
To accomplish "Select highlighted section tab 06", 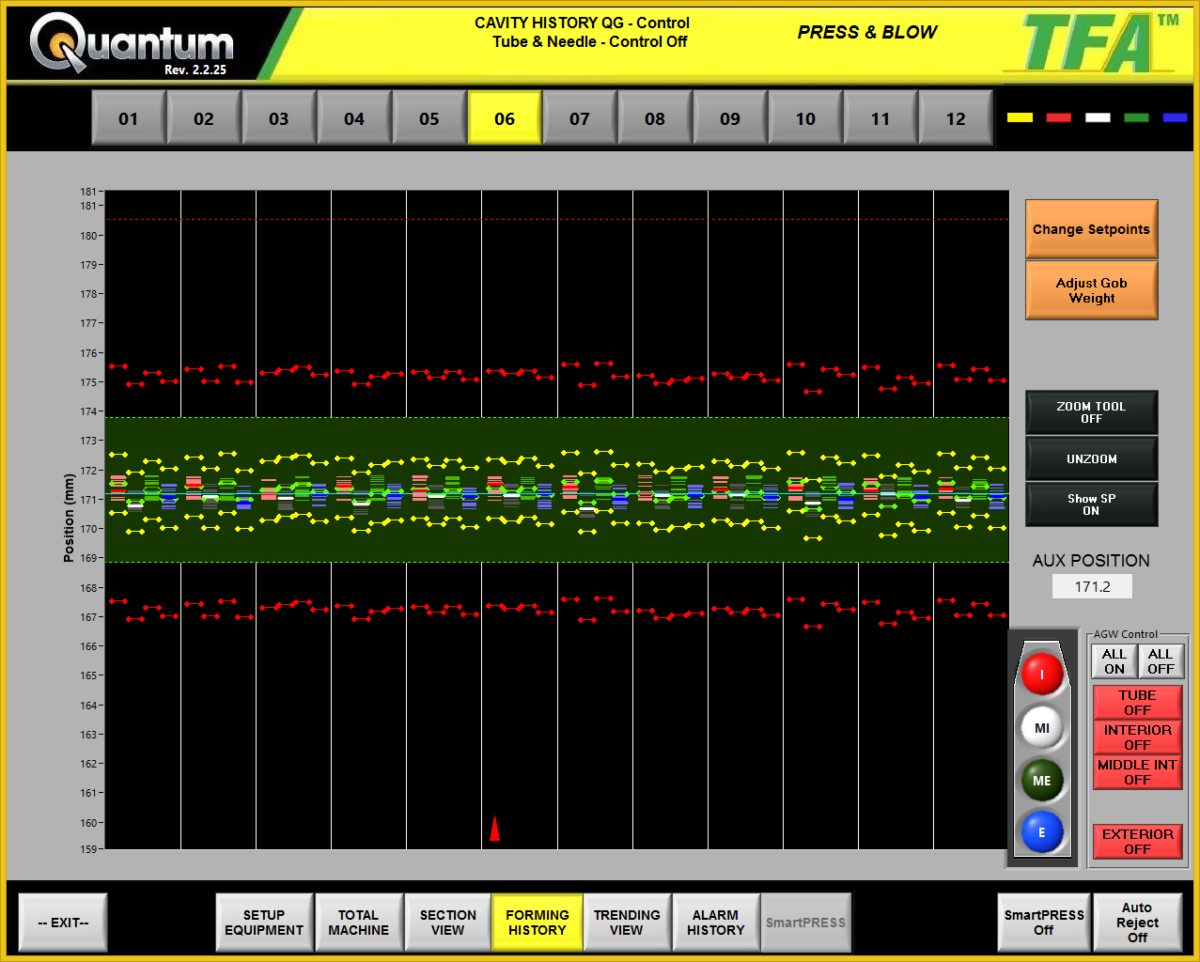I will 505,118.
